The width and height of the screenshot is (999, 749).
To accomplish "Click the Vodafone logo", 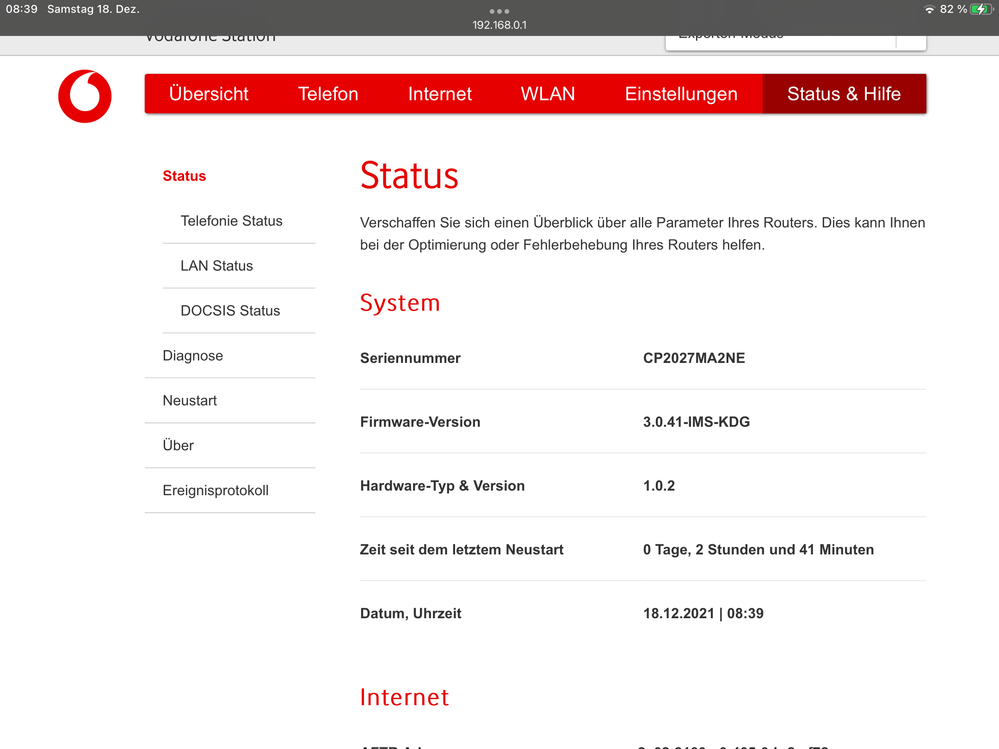I will pyautogui.click(x=85, y=96).
